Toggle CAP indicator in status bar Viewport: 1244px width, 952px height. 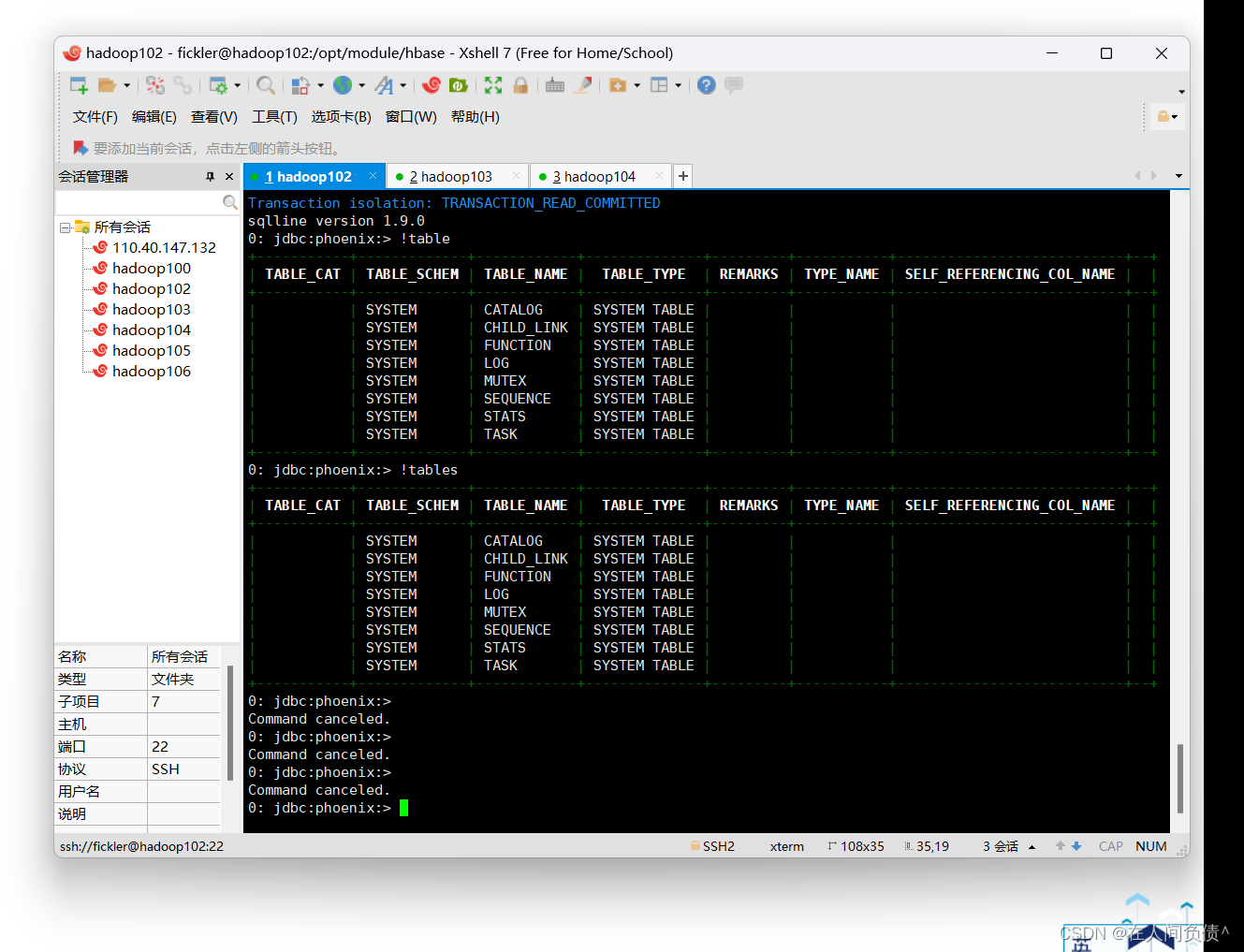[1110, 845]
